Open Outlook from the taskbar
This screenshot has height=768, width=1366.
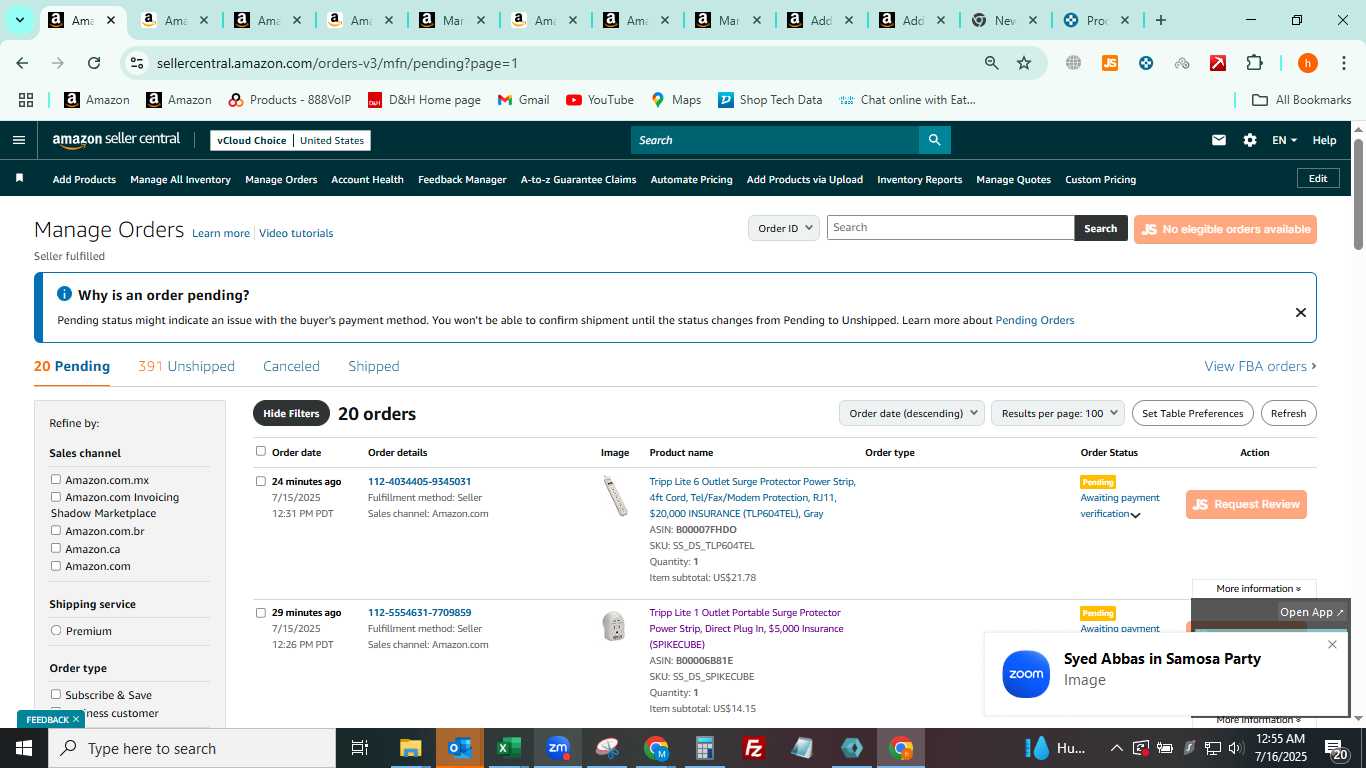point(460,748)
